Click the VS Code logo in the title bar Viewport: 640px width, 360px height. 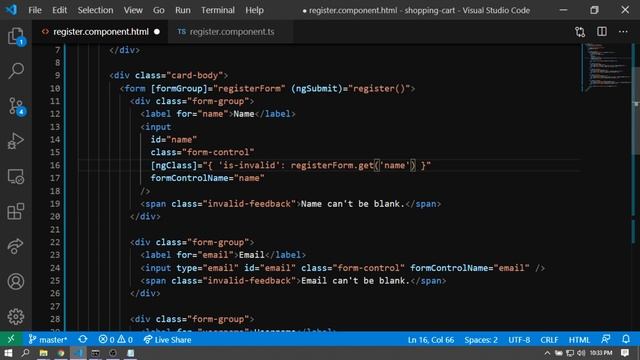pos(11,10)
